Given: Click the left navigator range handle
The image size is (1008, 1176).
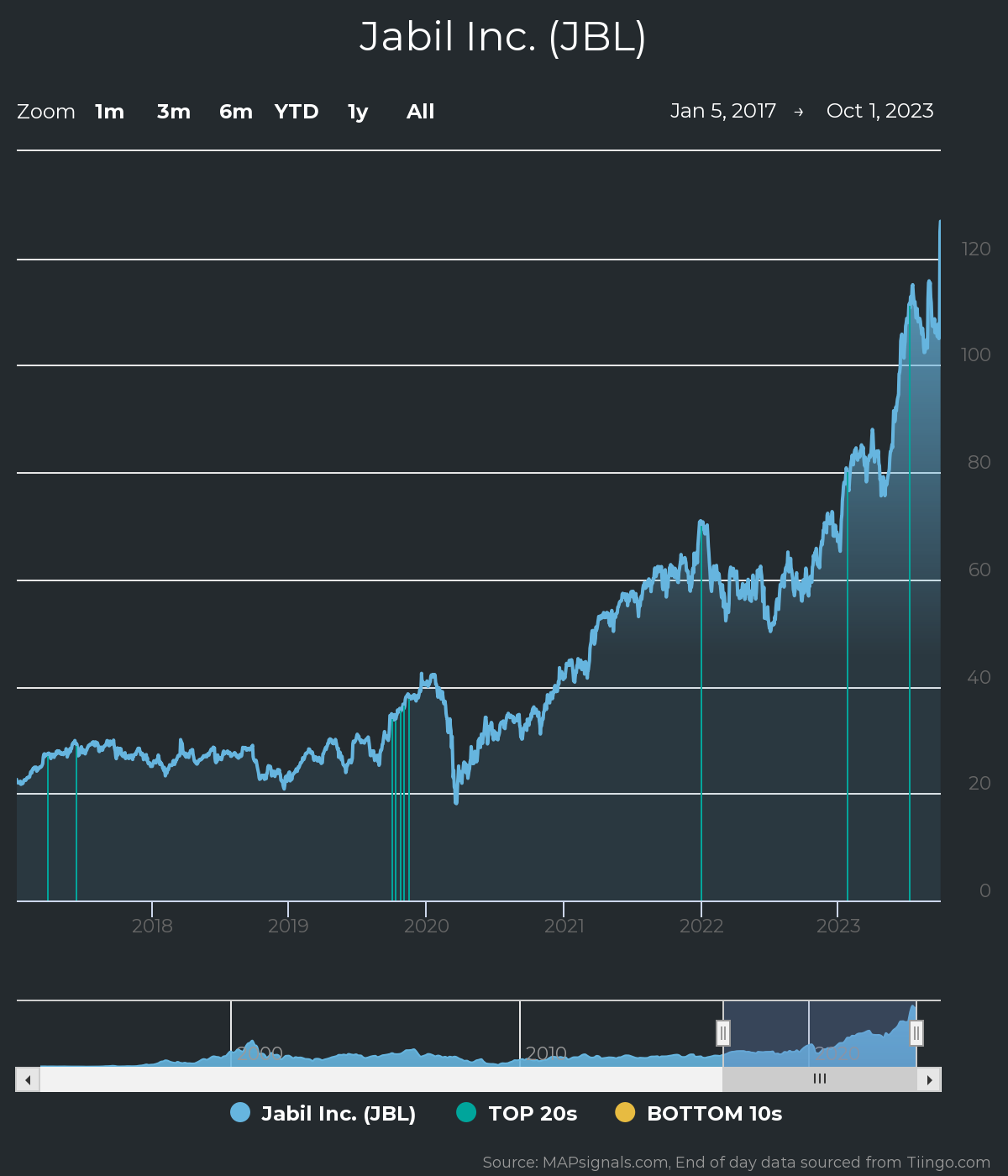Looking at the screenshot, I should pyautogui.click(x=723, y=1032).
